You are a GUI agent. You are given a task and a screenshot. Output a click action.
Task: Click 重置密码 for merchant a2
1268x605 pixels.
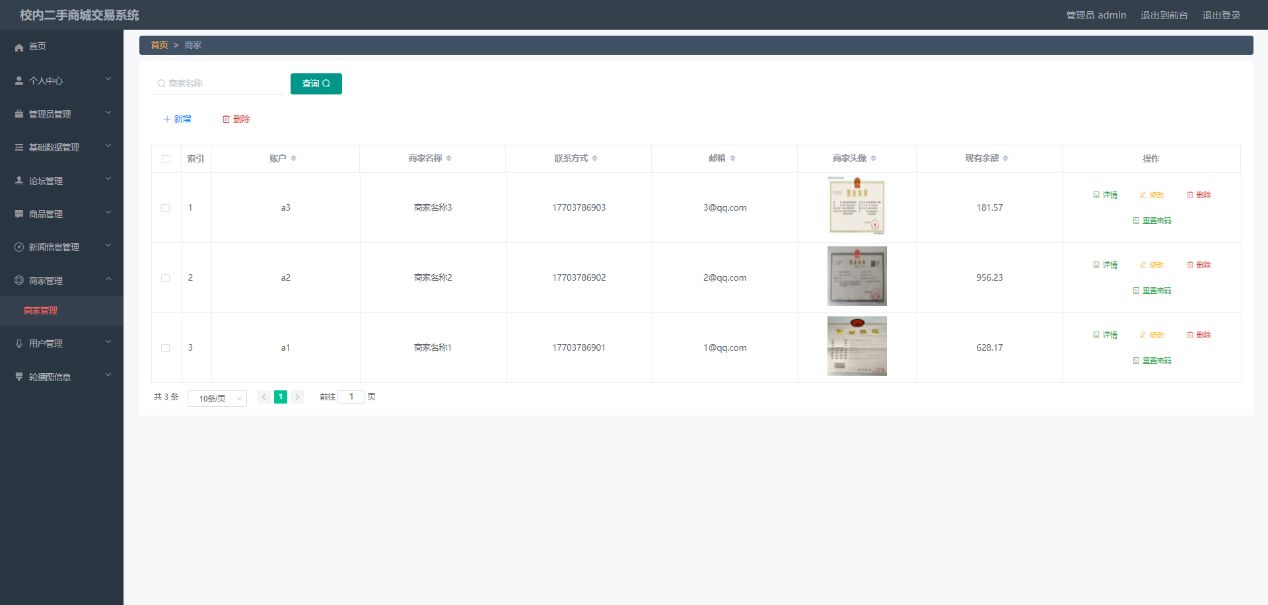tap(1151, 290)
